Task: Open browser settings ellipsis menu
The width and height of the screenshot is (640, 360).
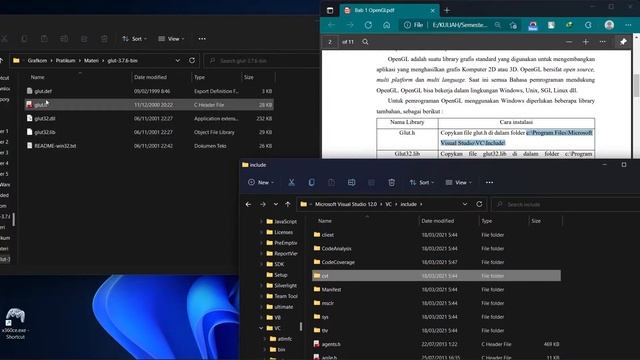Action: click(628, 25)
